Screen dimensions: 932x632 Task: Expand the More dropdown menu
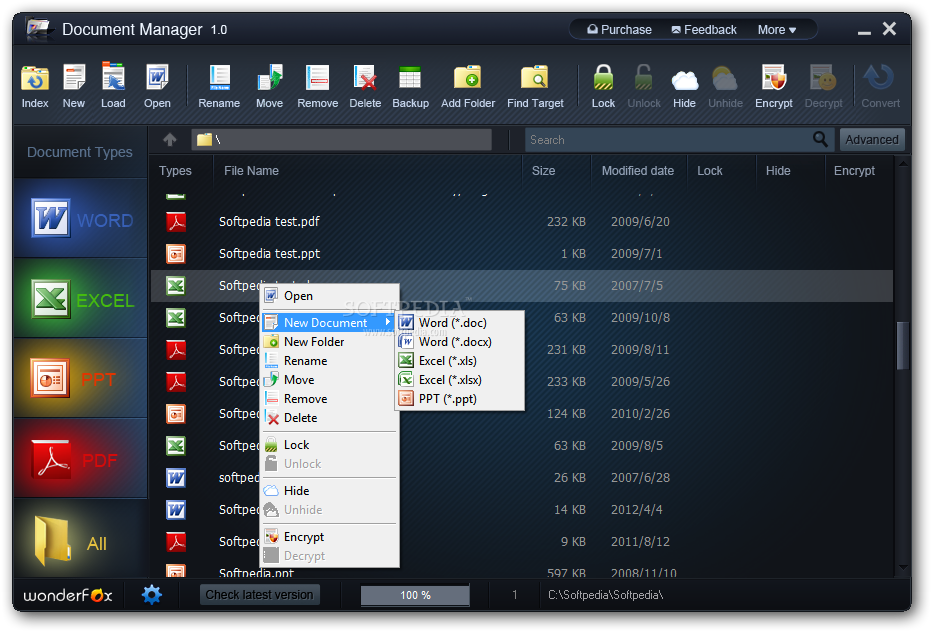click(777, 30)
